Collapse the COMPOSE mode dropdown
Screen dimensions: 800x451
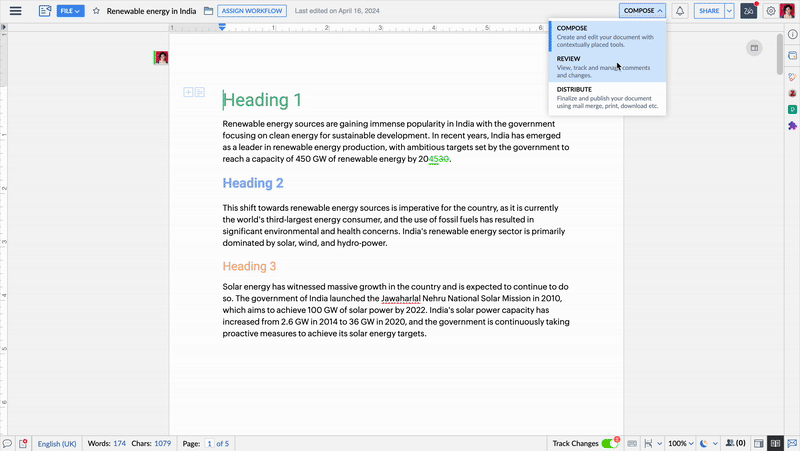tap(642, 11)
